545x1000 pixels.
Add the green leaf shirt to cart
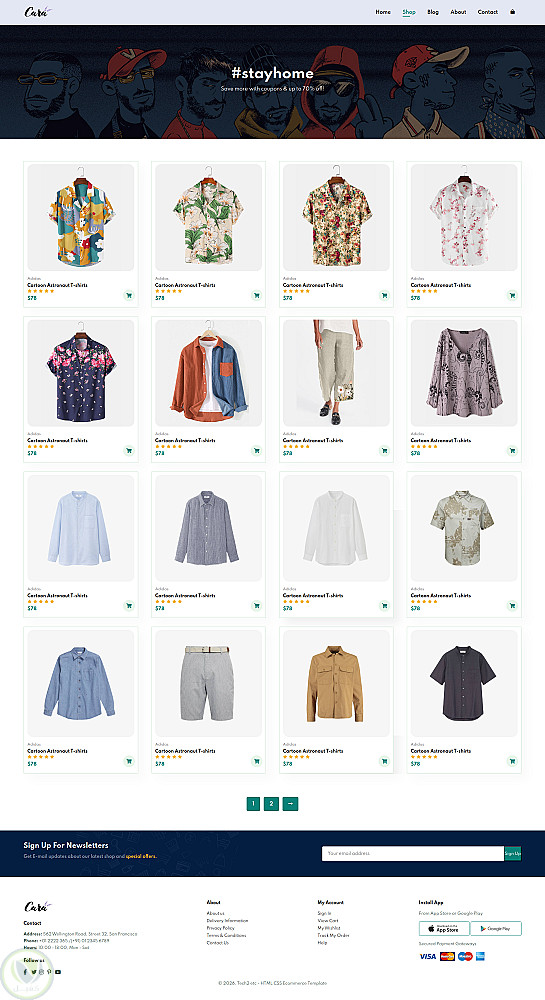click(256, 295)
